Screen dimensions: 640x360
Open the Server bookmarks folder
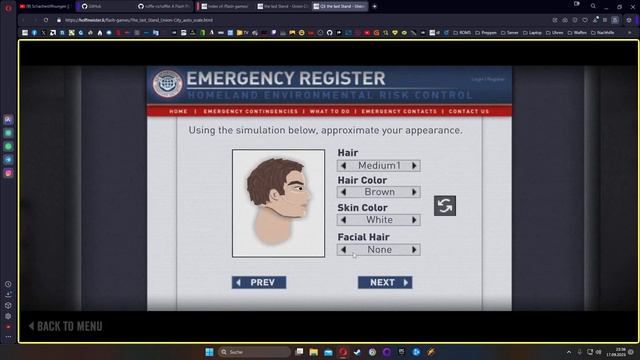tap(510, 33)
